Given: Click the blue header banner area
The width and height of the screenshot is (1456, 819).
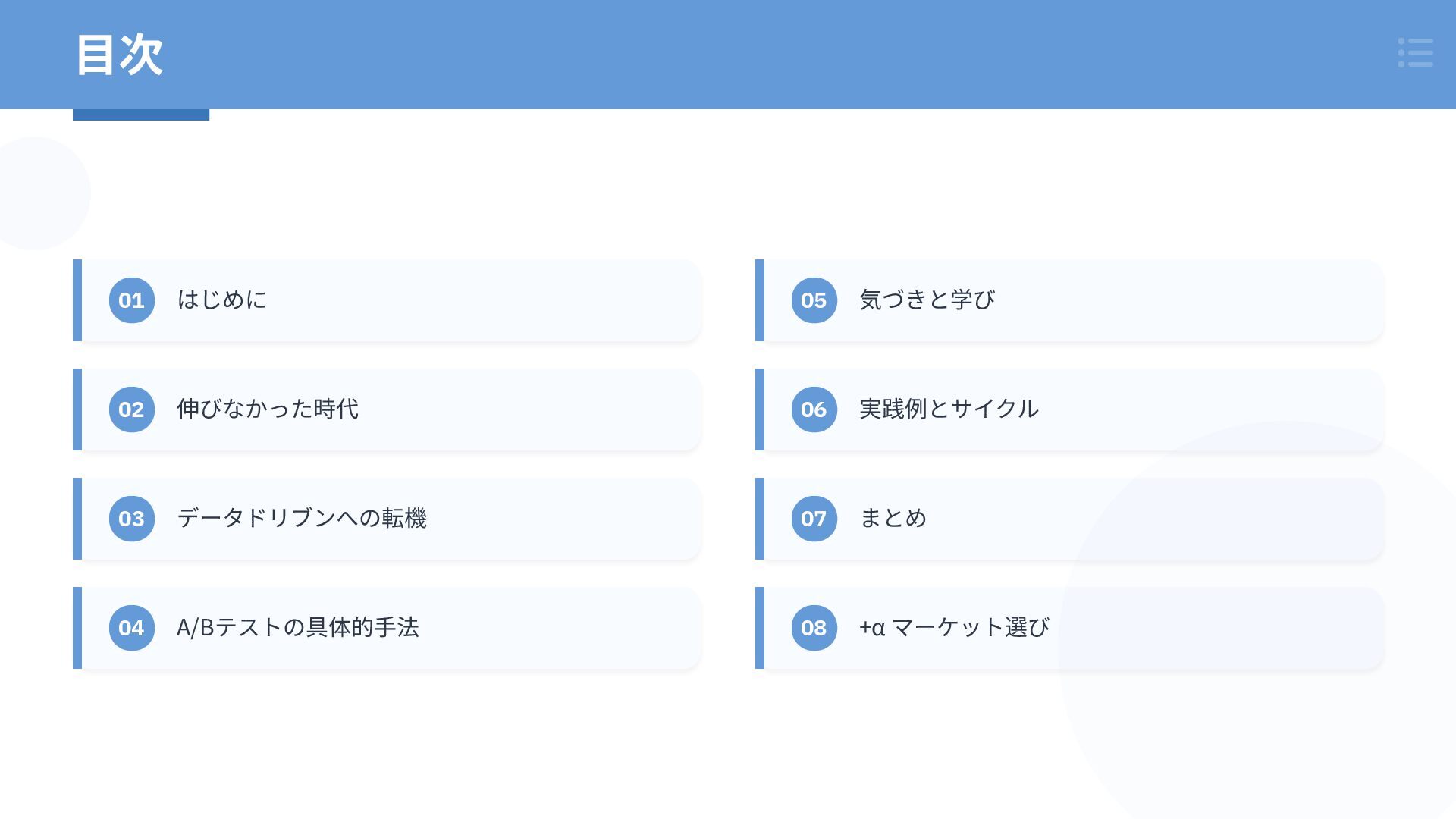Looking at the screenshot, I should (728, 55).
